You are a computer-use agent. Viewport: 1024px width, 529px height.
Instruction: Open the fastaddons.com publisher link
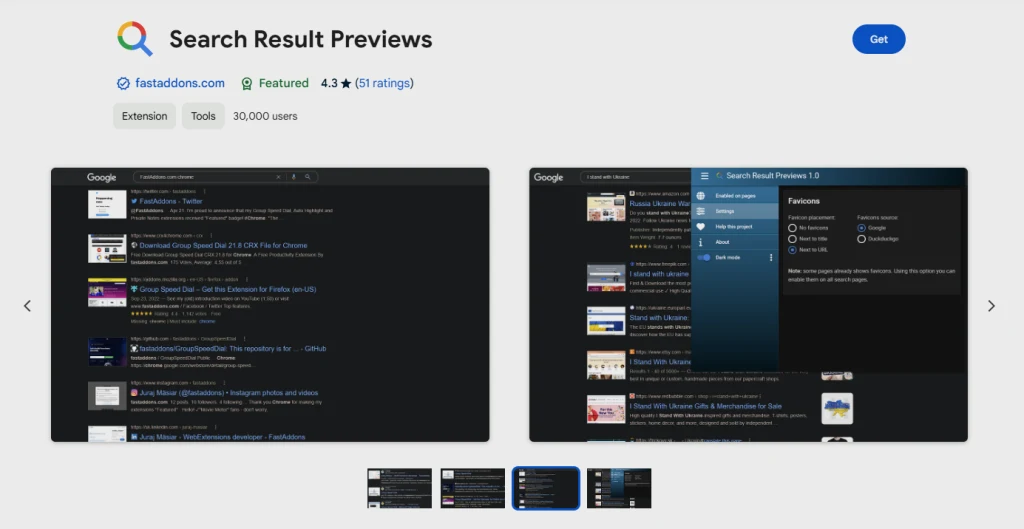pos(180,84)
